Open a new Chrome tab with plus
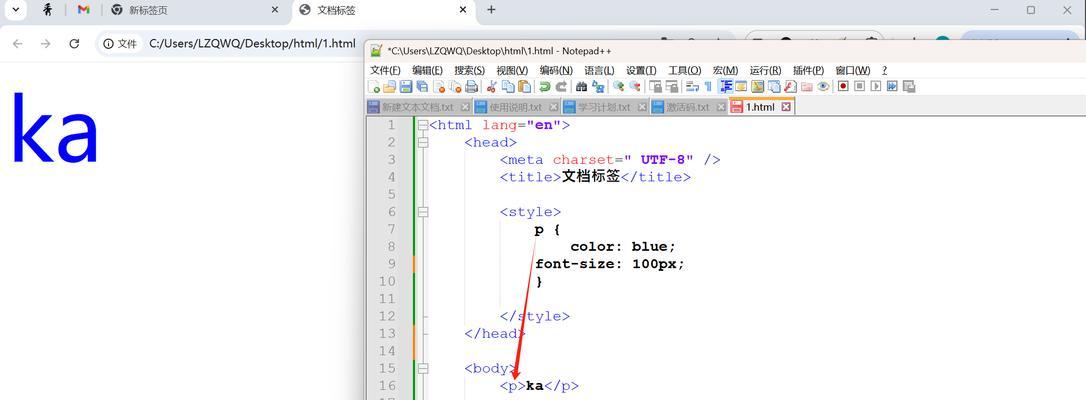1086x400 pixels. (x=491, y=10)
